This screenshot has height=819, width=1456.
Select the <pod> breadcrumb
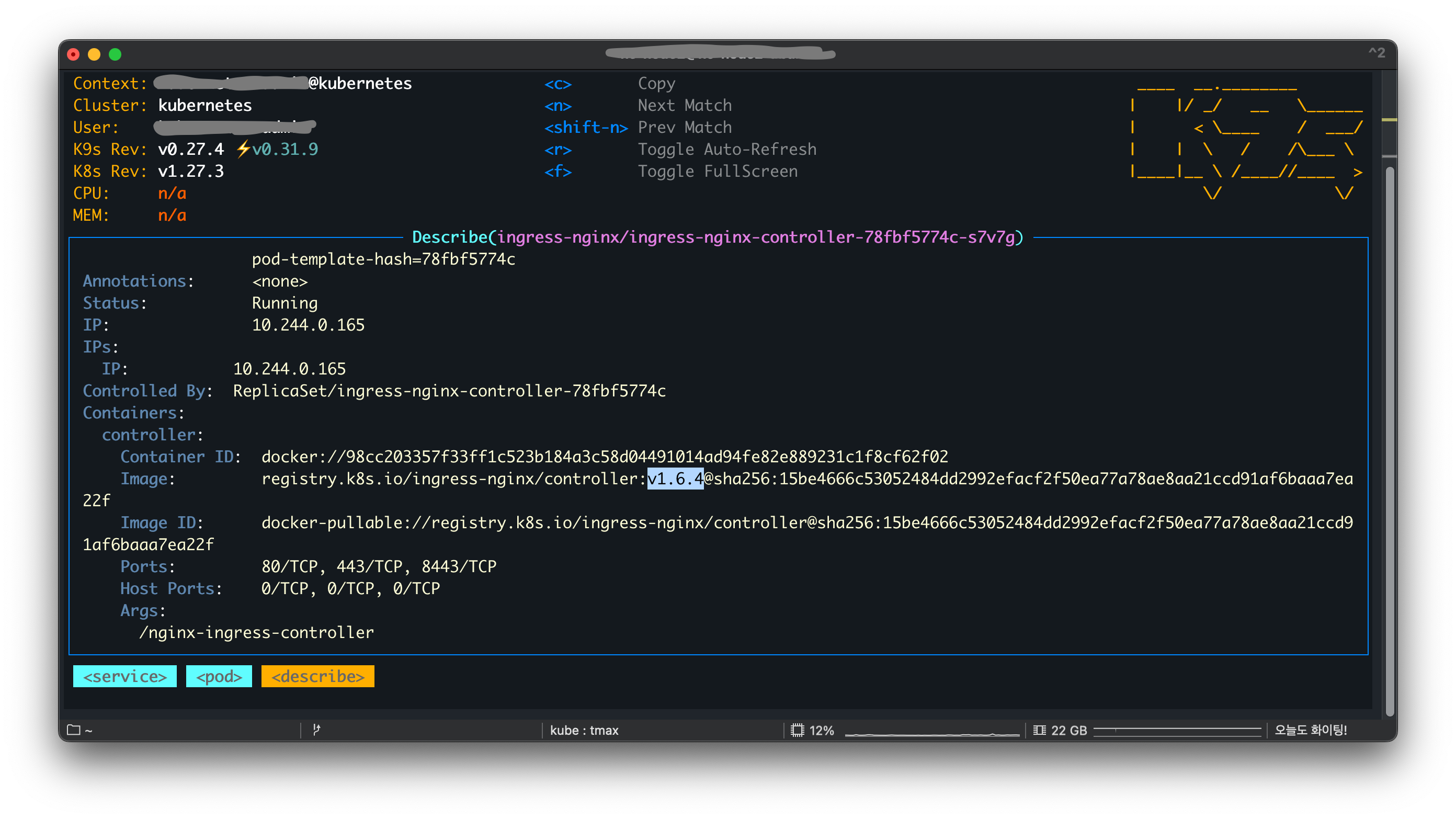tap(219, 676)
